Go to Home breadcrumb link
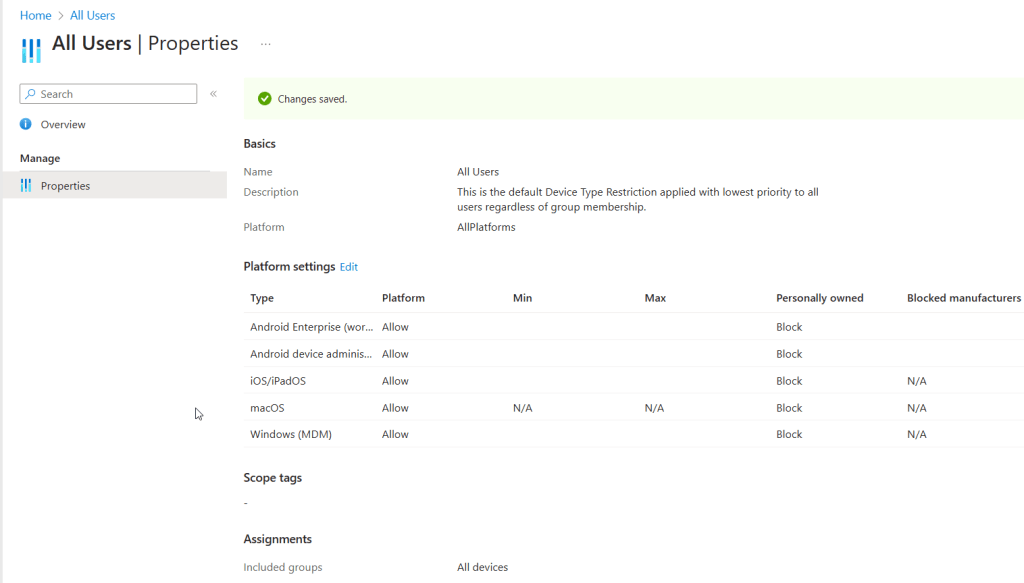 (35, 16)
